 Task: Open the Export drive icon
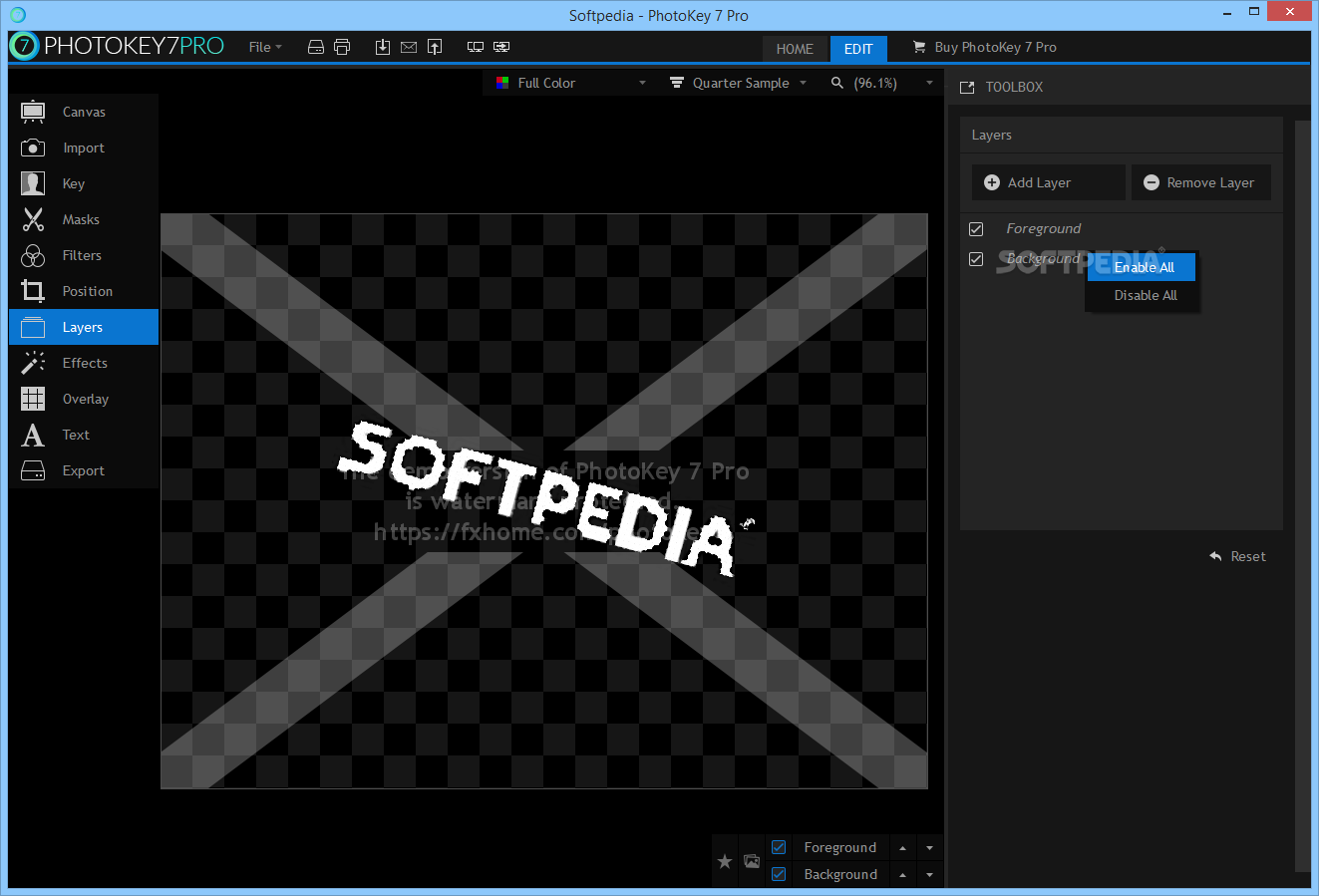(x=33, y=470)
